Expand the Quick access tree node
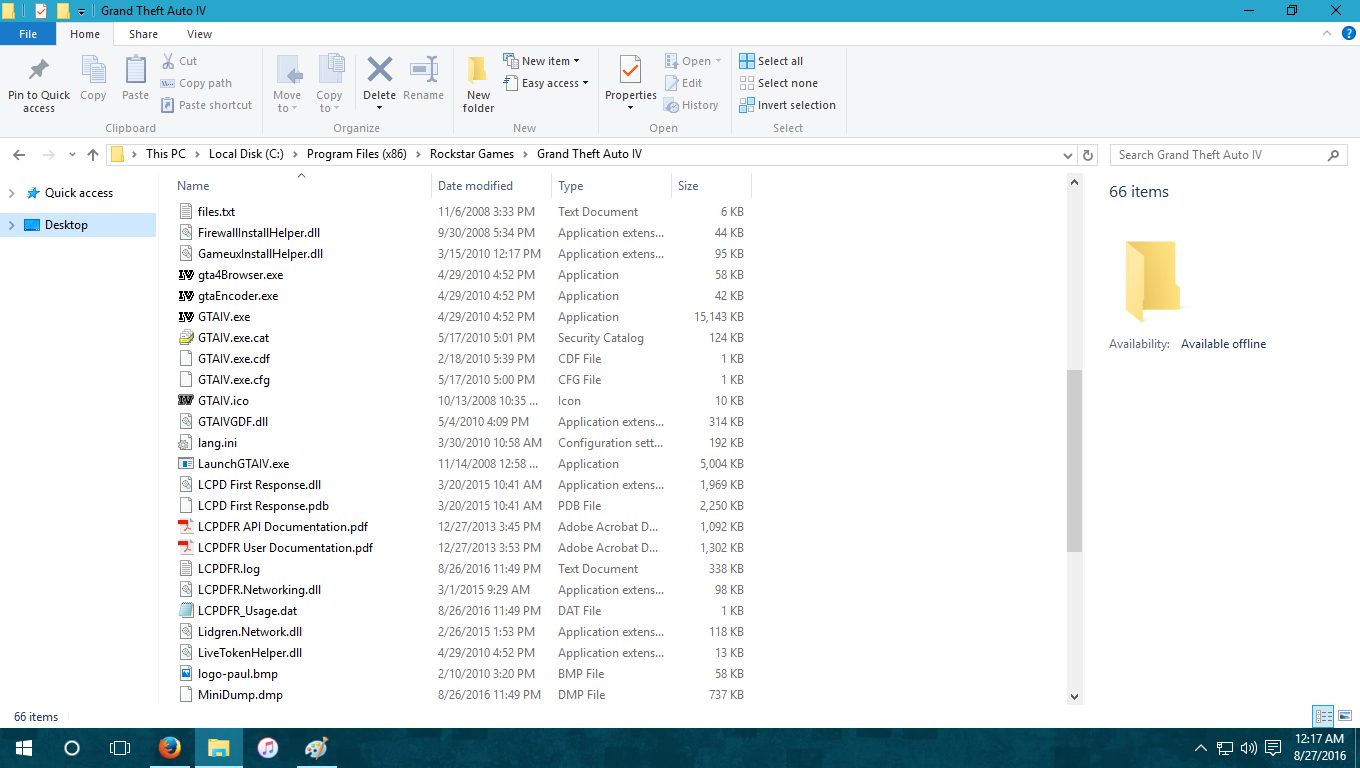 pyautogui.click(x=12, y=193)
